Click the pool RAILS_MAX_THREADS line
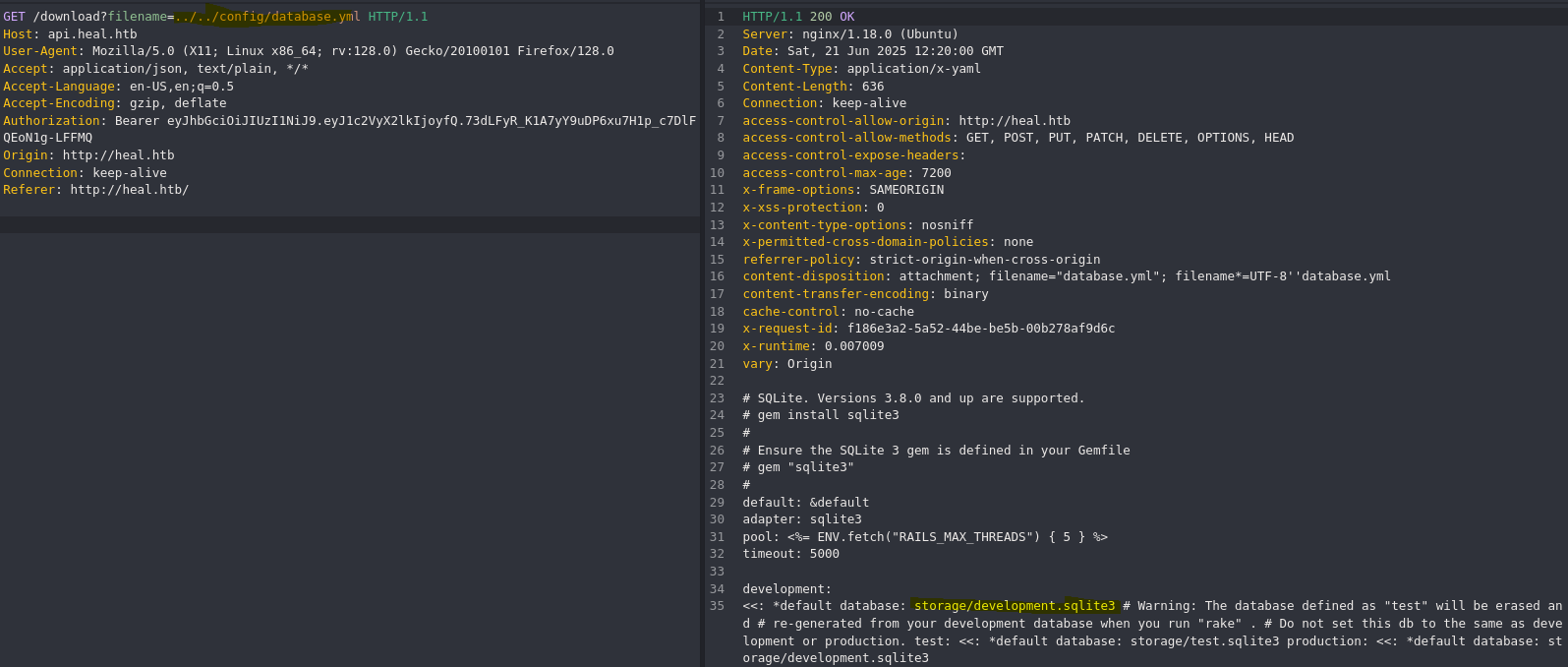Screen dimensions: 1568x667 (x=925, y=537)
